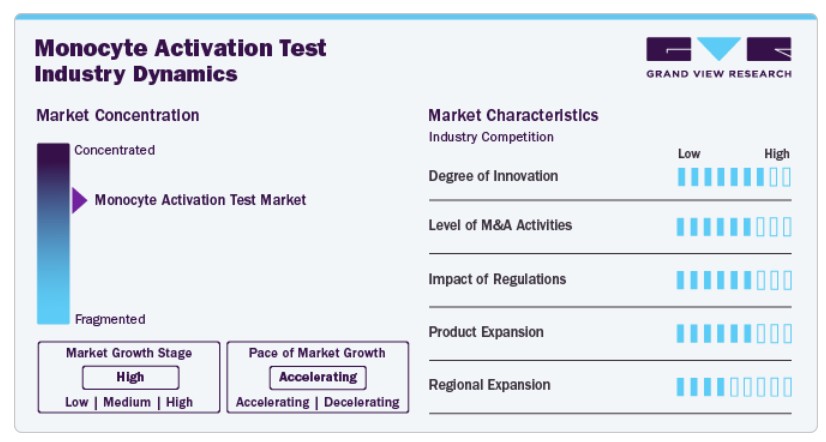Viewport: 826px width, 442px height.
Task: Click the Regional Expansion rating bars
Action: point(734,387)
